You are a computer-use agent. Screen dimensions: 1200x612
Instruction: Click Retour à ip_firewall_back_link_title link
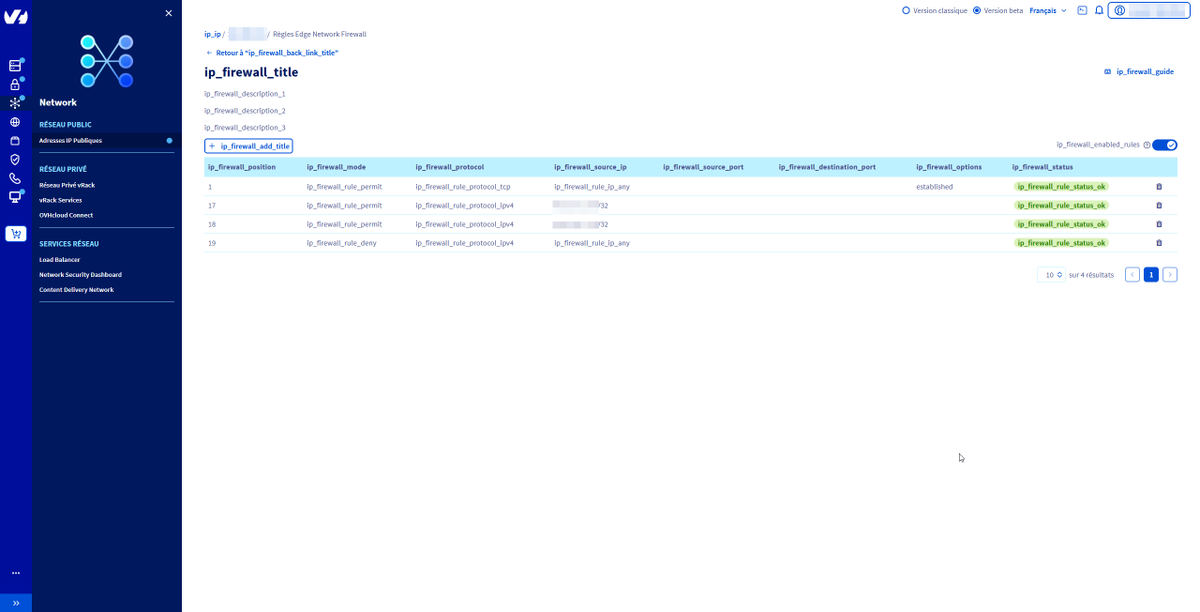(x=272, y=53)
